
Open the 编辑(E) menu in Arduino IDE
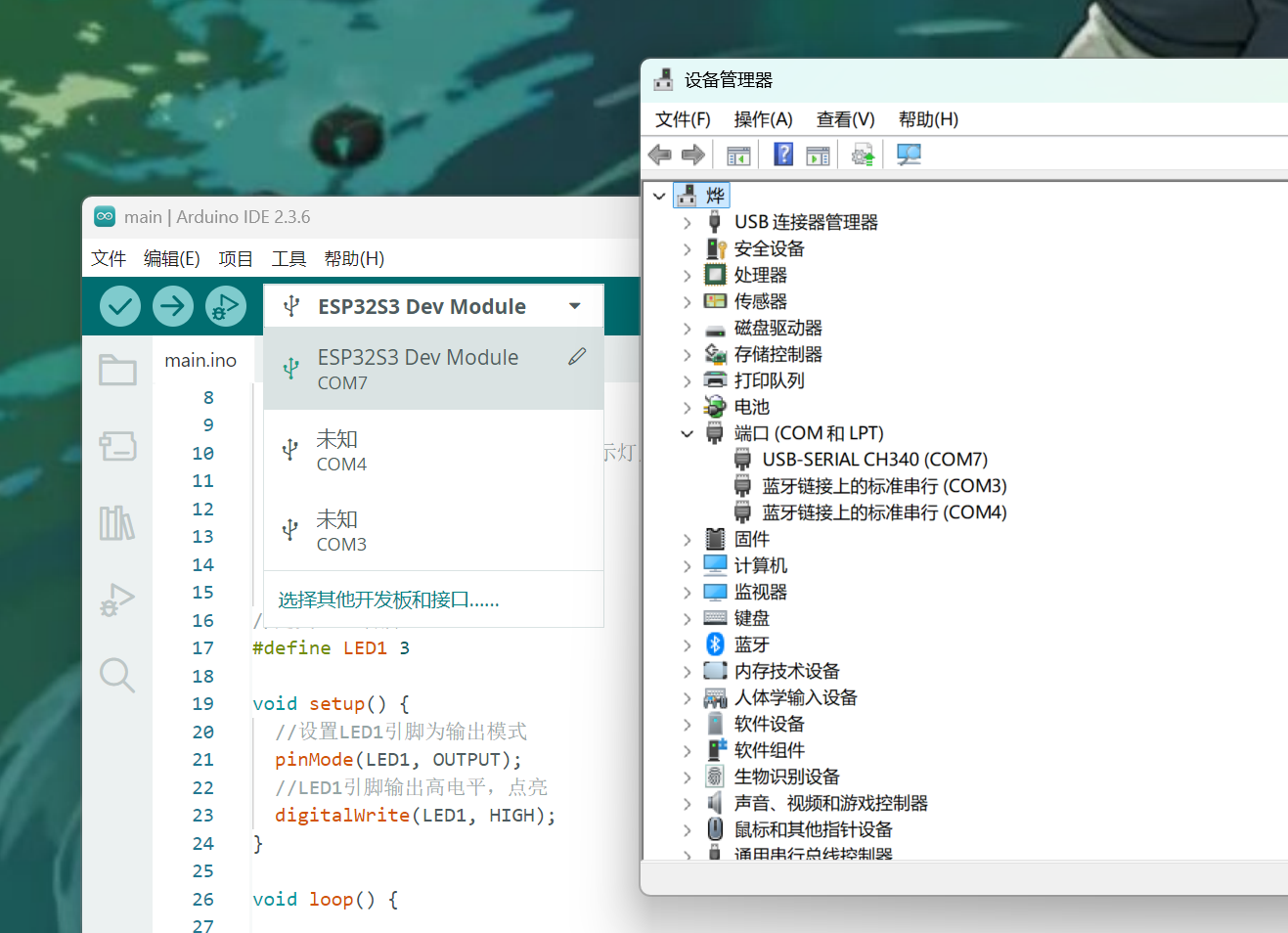(x=172, y=258)
